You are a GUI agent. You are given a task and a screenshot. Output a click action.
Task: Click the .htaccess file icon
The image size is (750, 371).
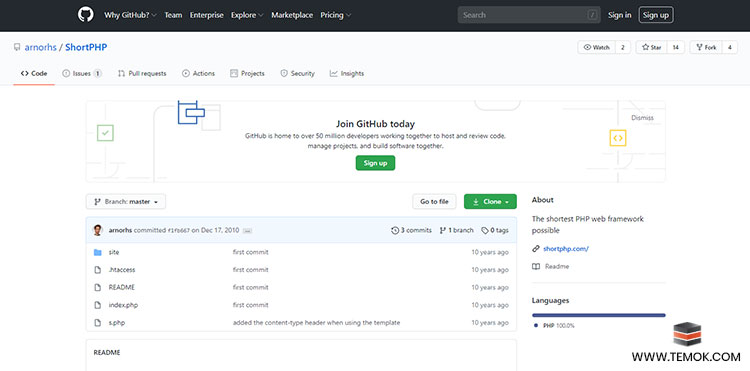point(98,270)
